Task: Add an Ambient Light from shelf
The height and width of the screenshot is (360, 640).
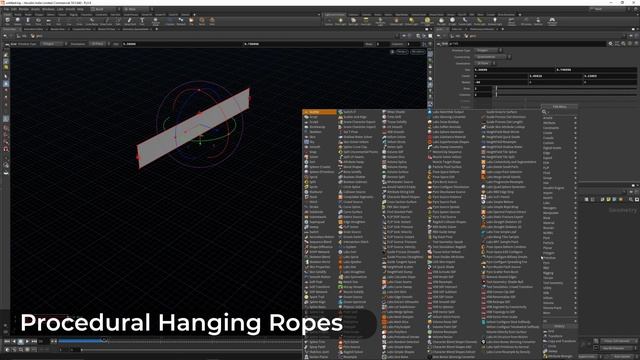Action: [x=494, y=21]
